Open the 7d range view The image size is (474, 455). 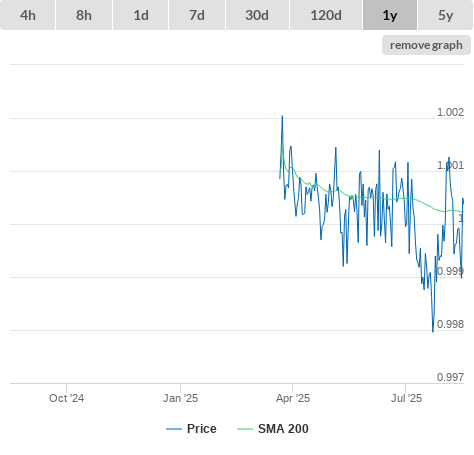click(x=197, y=15)
